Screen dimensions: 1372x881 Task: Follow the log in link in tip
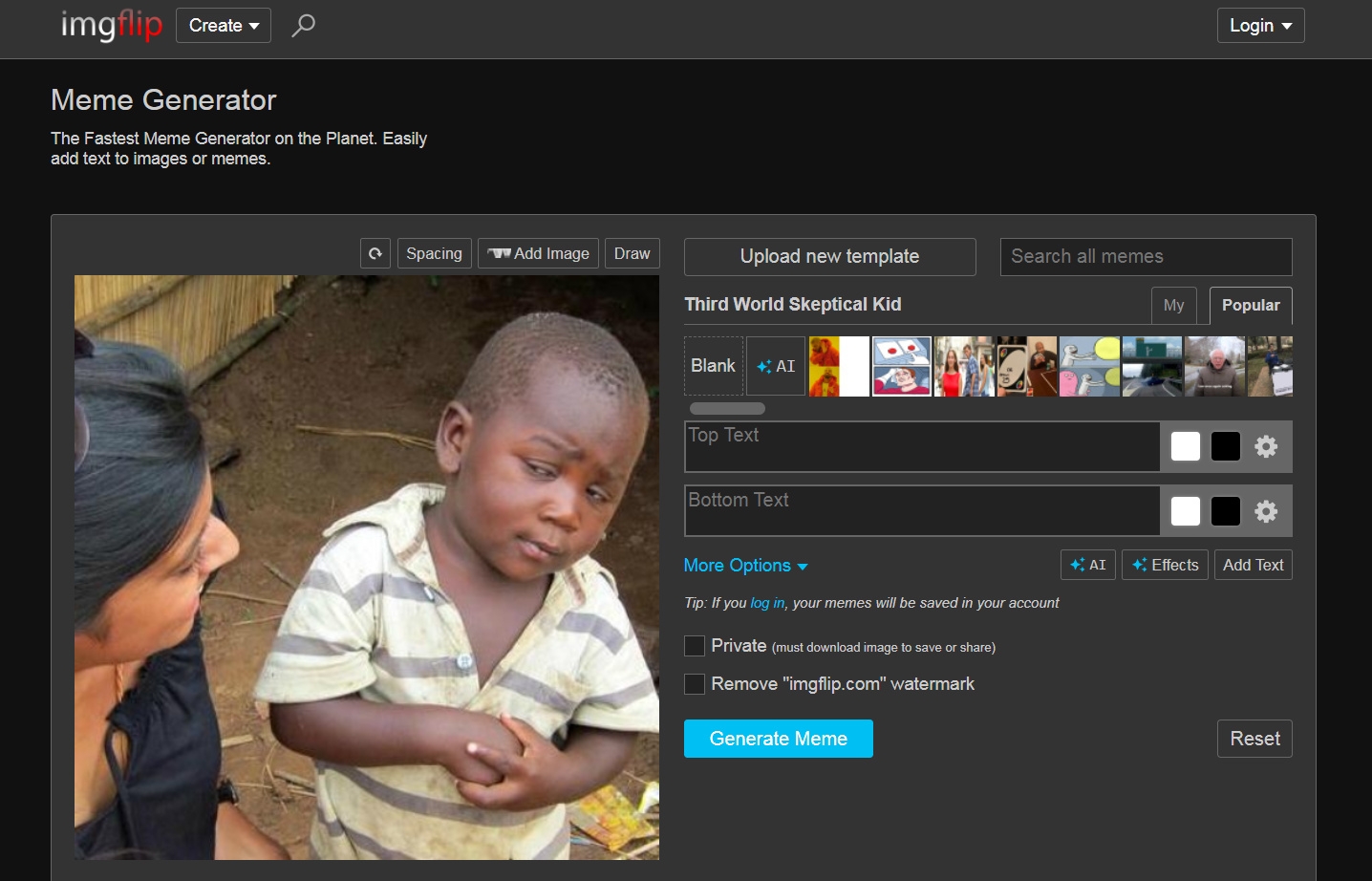tap(767, 603)
